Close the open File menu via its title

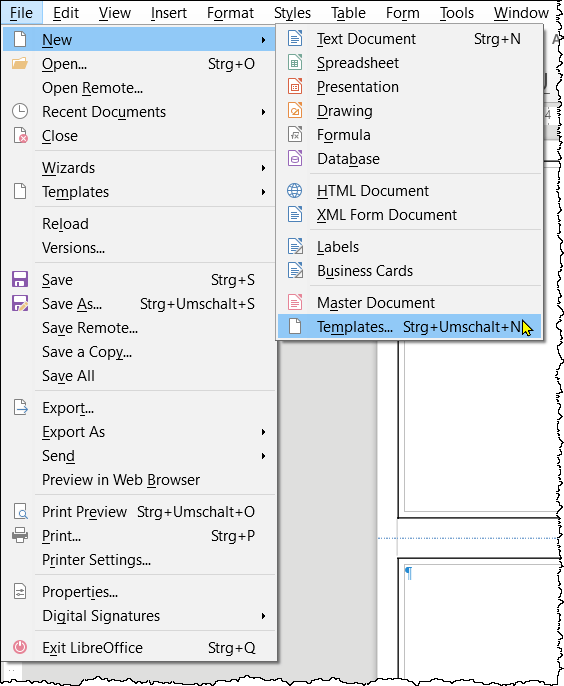point(21,13)
